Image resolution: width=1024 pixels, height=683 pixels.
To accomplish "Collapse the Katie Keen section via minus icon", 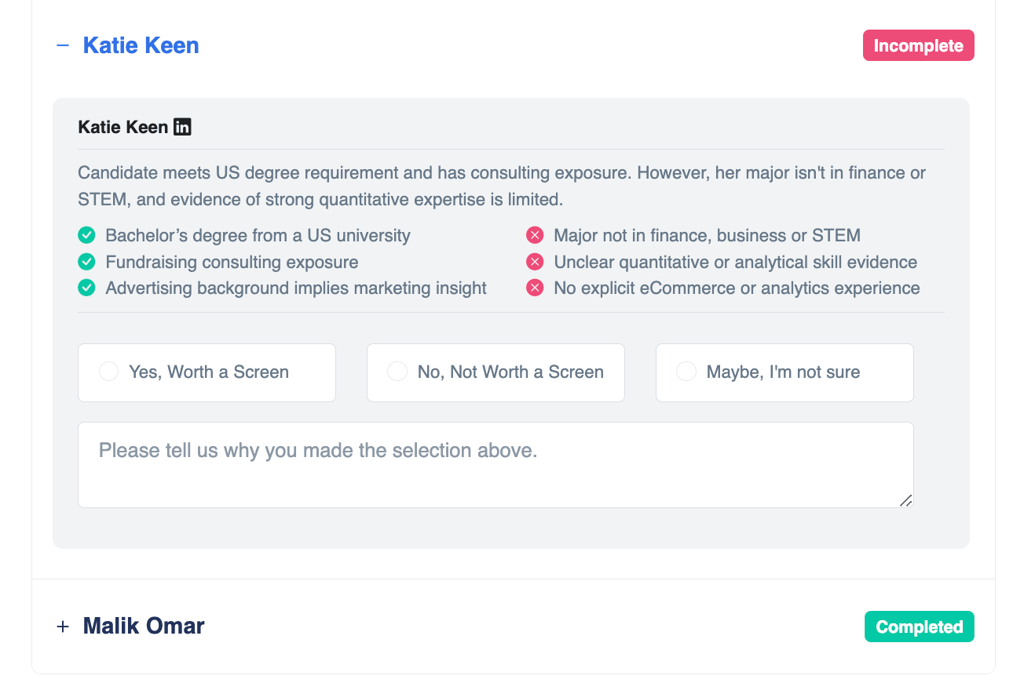I will coord(63,46).
